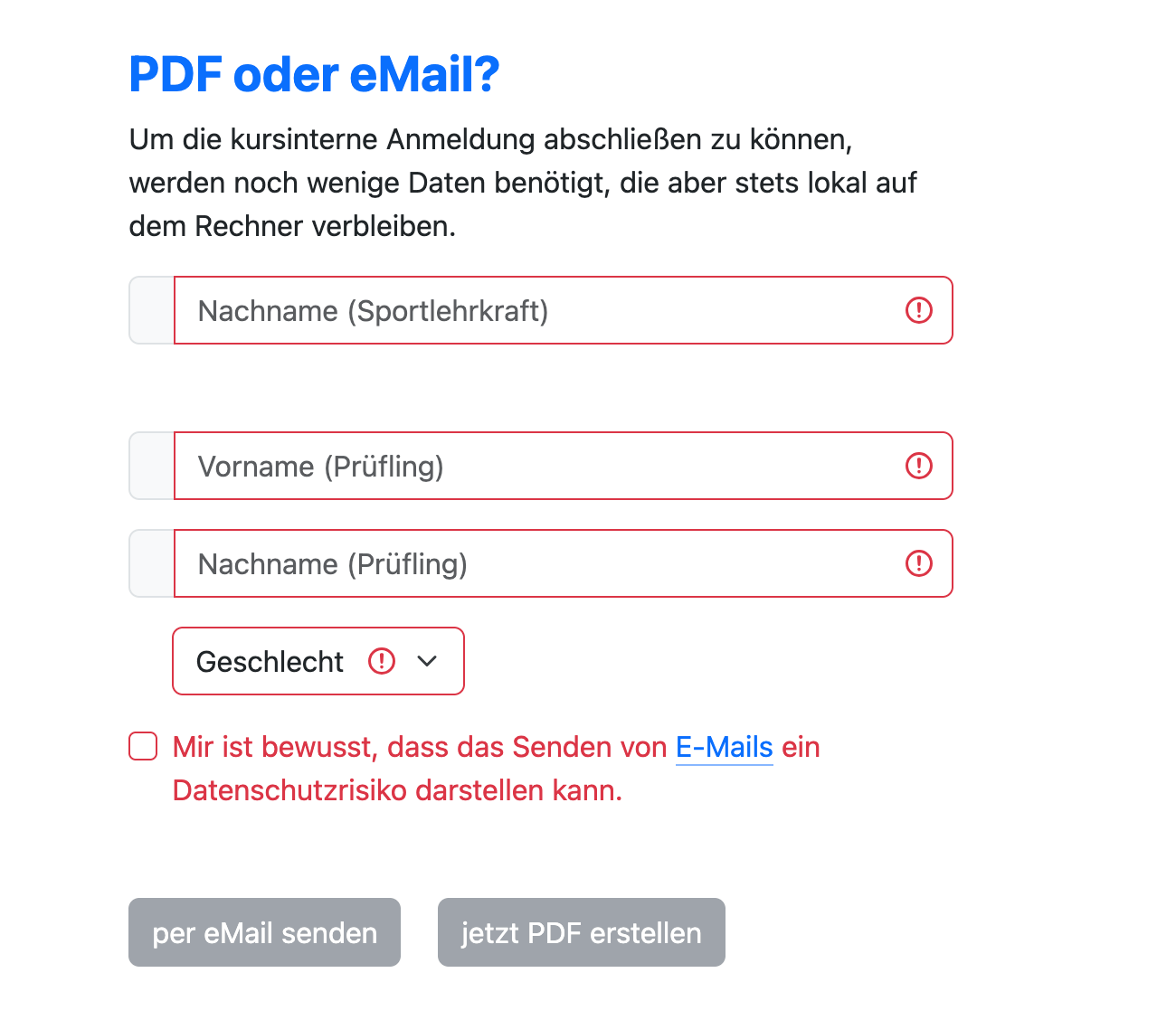Click the warning icon in Nachname (Prüfling) field
This screenshot has height=1020, width=1176.
[918, 563]
